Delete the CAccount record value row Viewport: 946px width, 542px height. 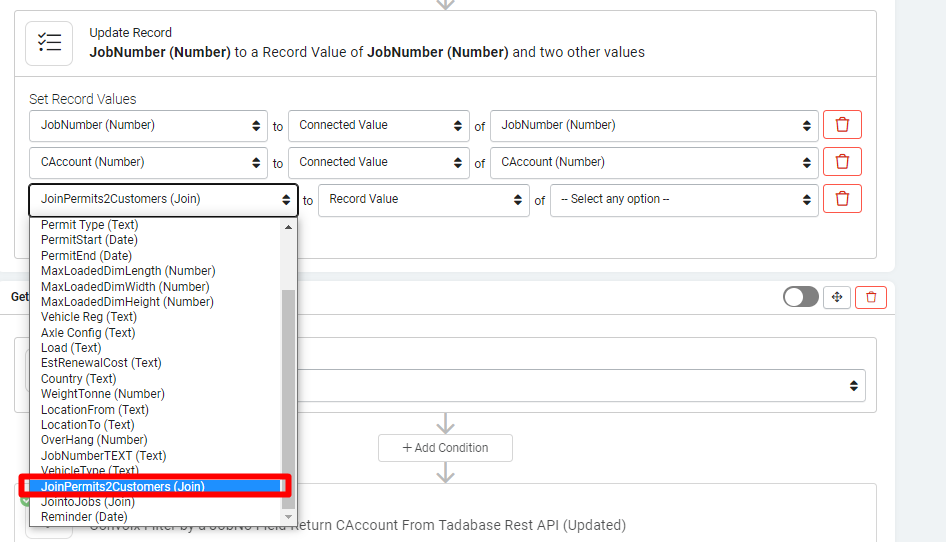point(842,162)
